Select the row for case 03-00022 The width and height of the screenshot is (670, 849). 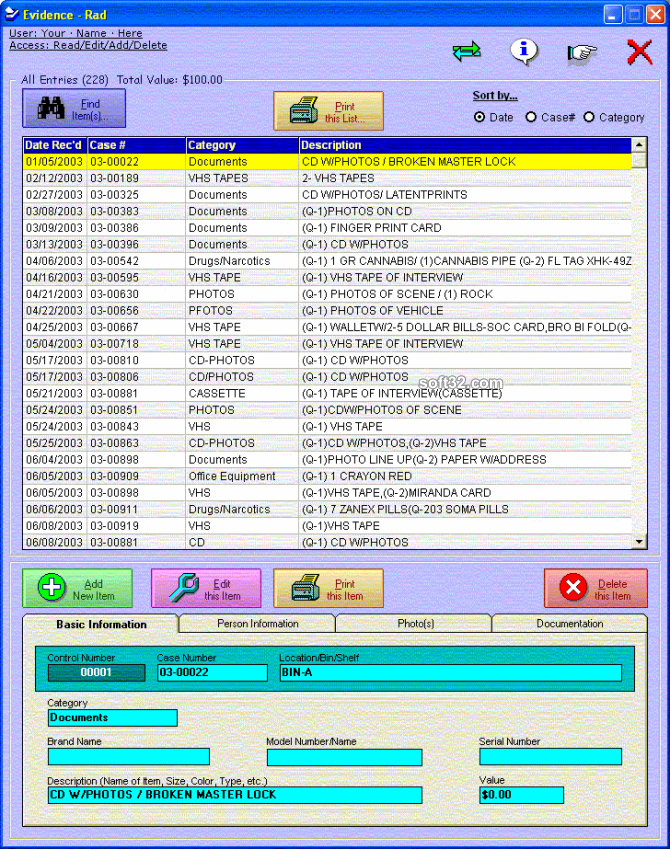pyautogui.click(x=328, y=161)
